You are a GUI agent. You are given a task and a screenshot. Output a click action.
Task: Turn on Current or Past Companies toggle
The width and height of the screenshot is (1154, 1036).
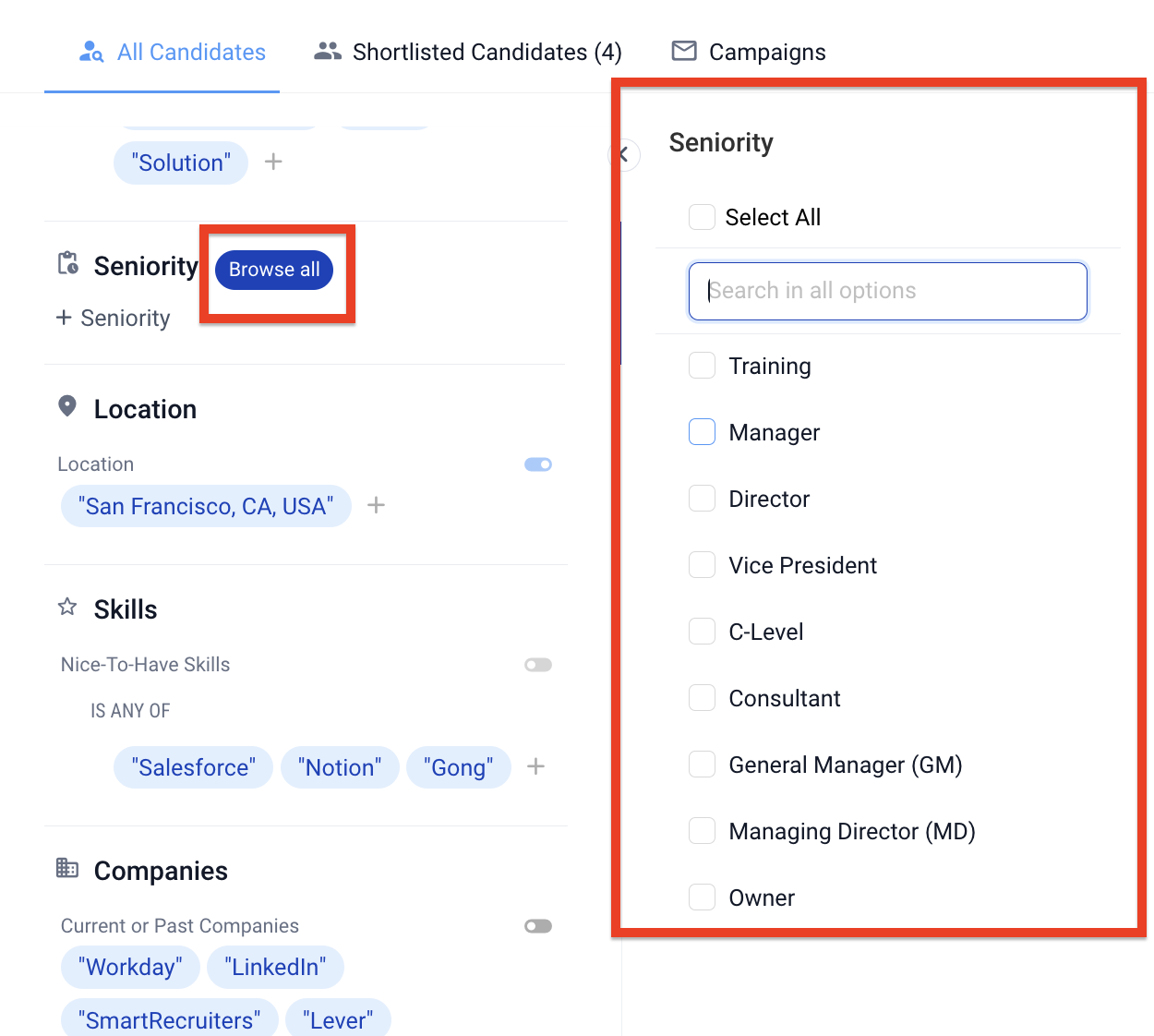point(538,926)
